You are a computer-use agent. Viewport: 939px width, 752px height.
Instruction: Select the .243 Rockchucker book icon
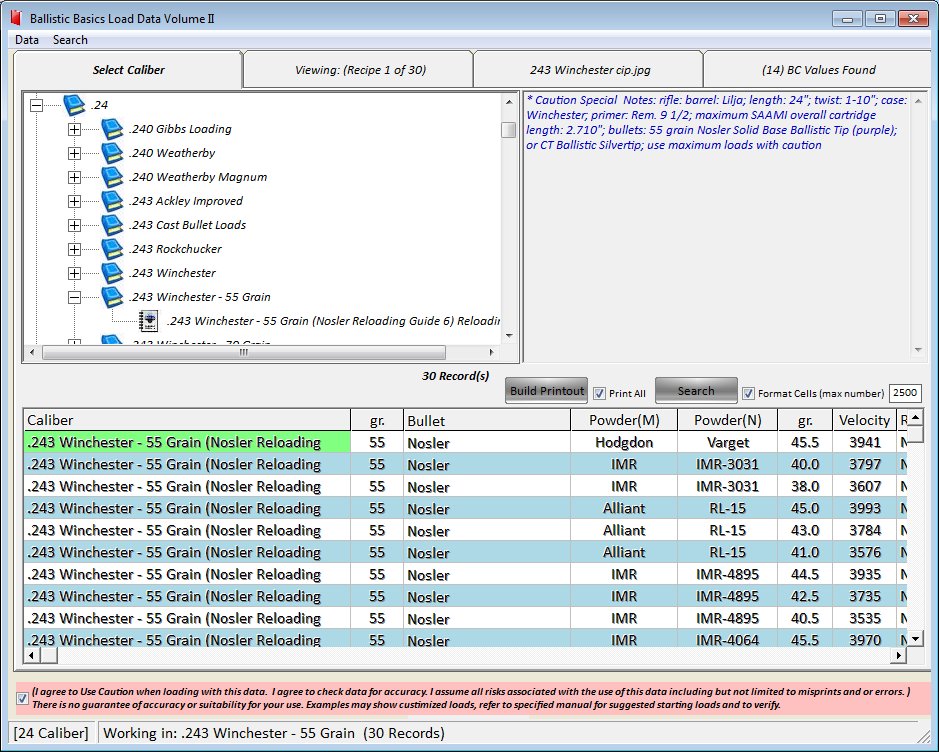112,249
